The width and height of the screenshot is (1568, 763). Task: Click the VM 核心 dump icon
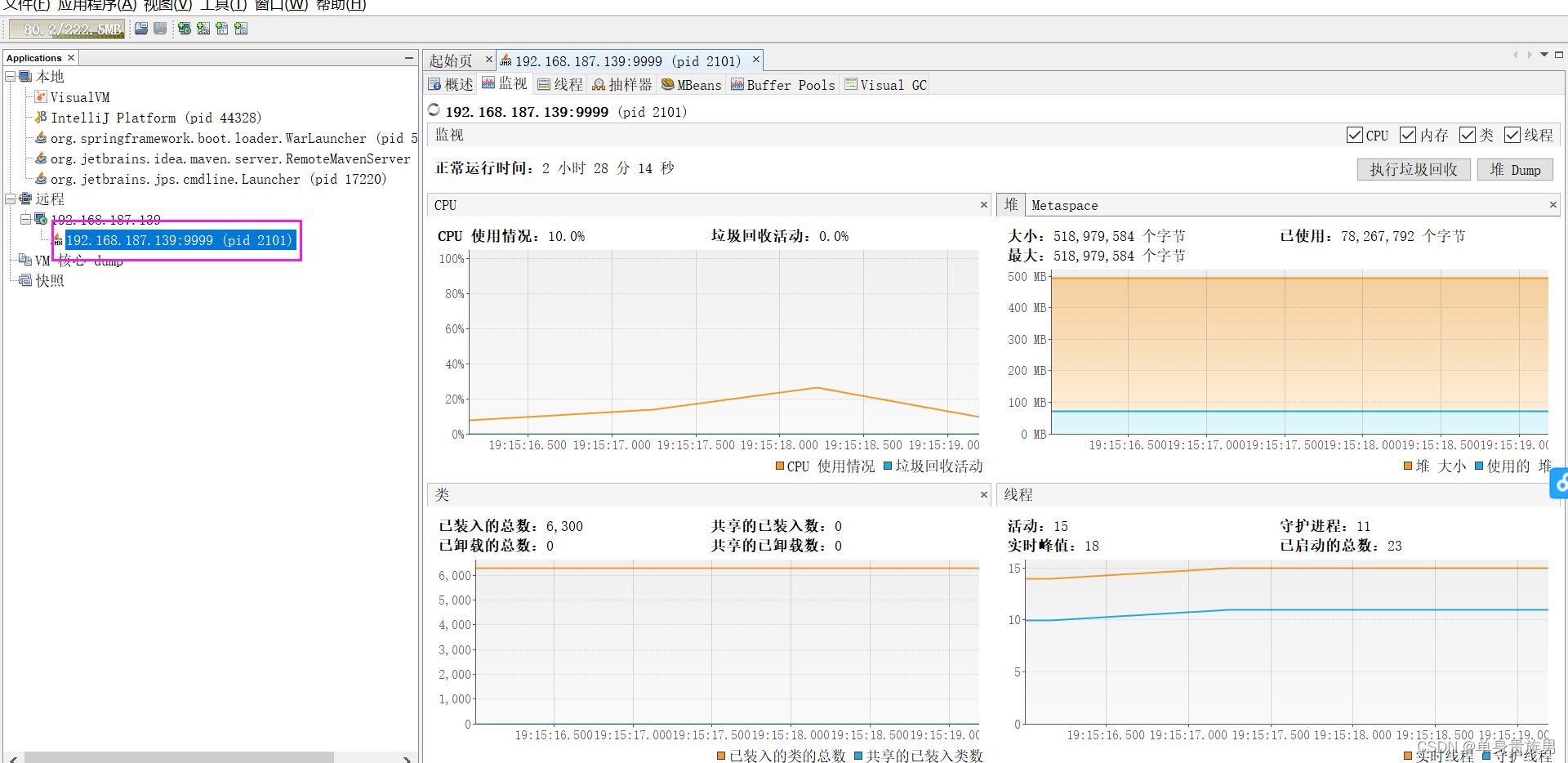[x=26, y=260]
